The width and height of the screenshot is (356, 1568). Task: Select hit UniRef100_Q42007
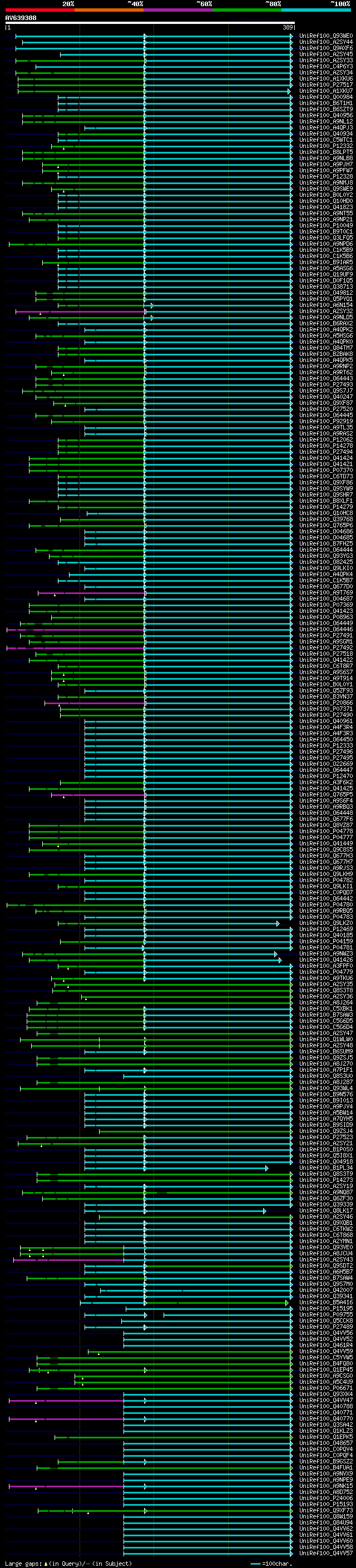(326, 1290)
